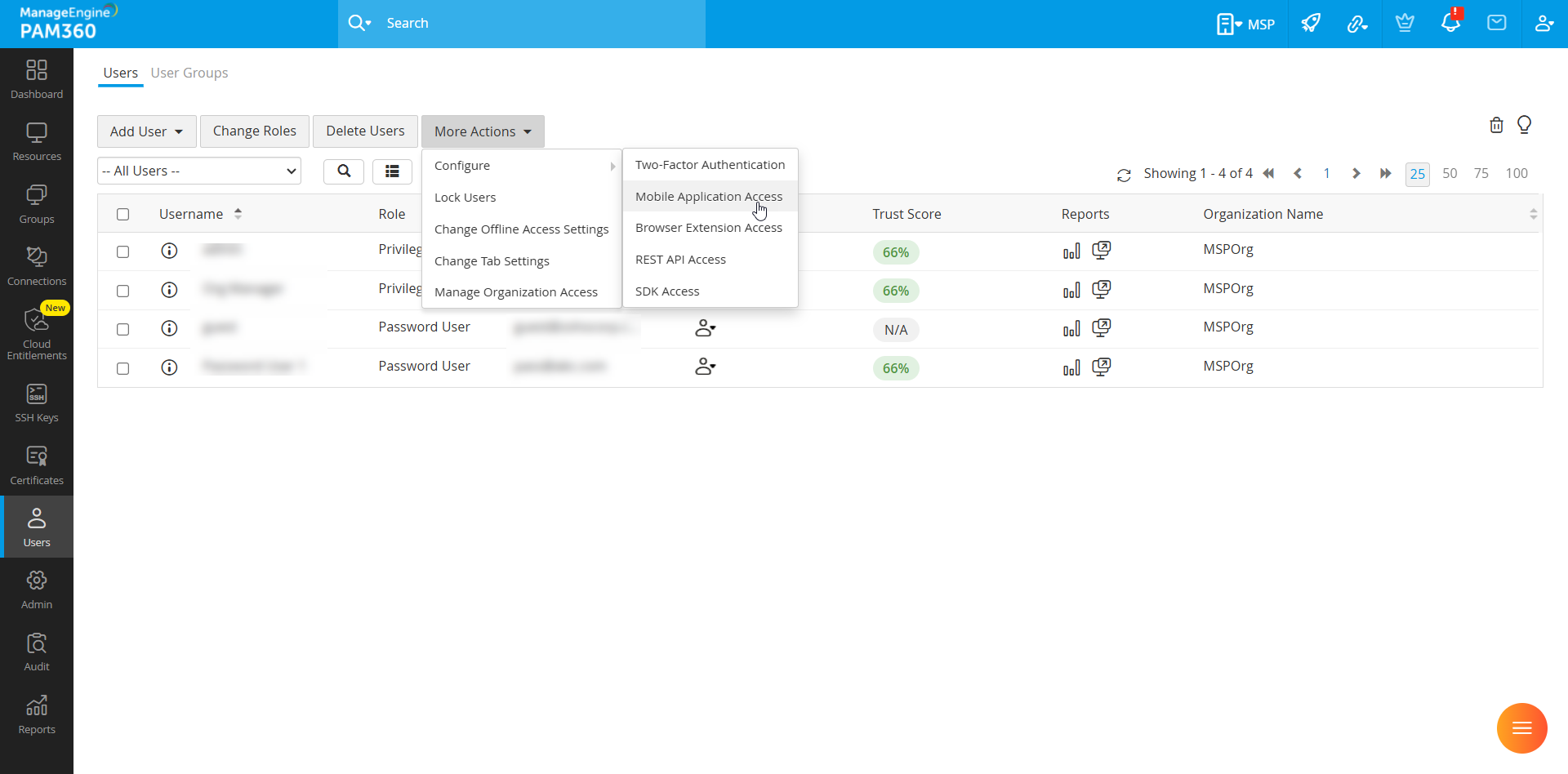Viewport: 1568px width, 774px height.
Task: Click the lightbulb tips icon
Action: coord(1524,125)
